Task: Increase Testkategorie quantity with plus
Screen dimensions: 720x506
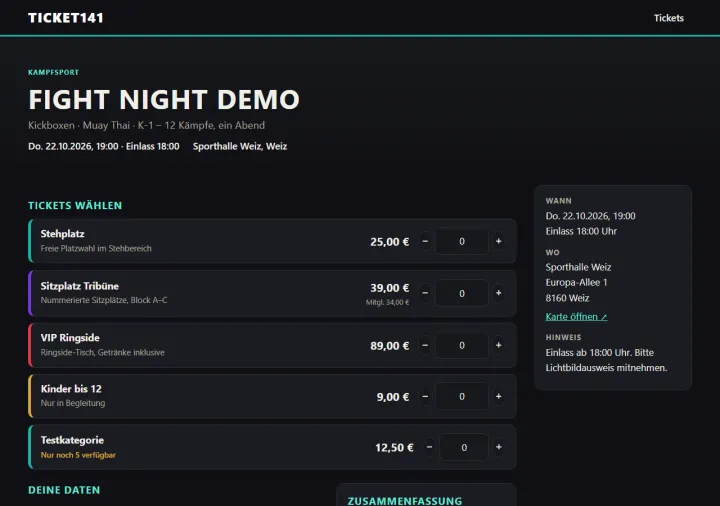Action: 498,447
